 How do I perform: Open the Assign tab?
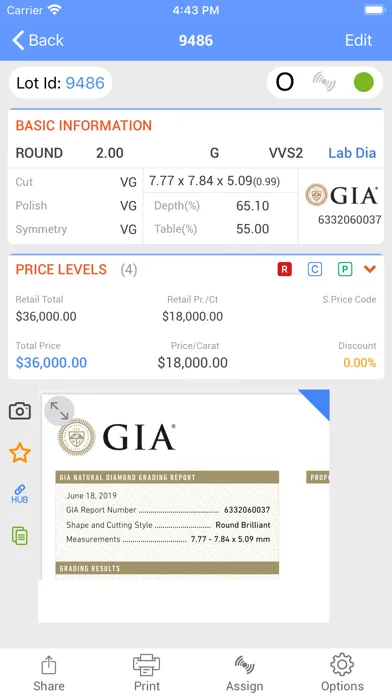(245, 673)
